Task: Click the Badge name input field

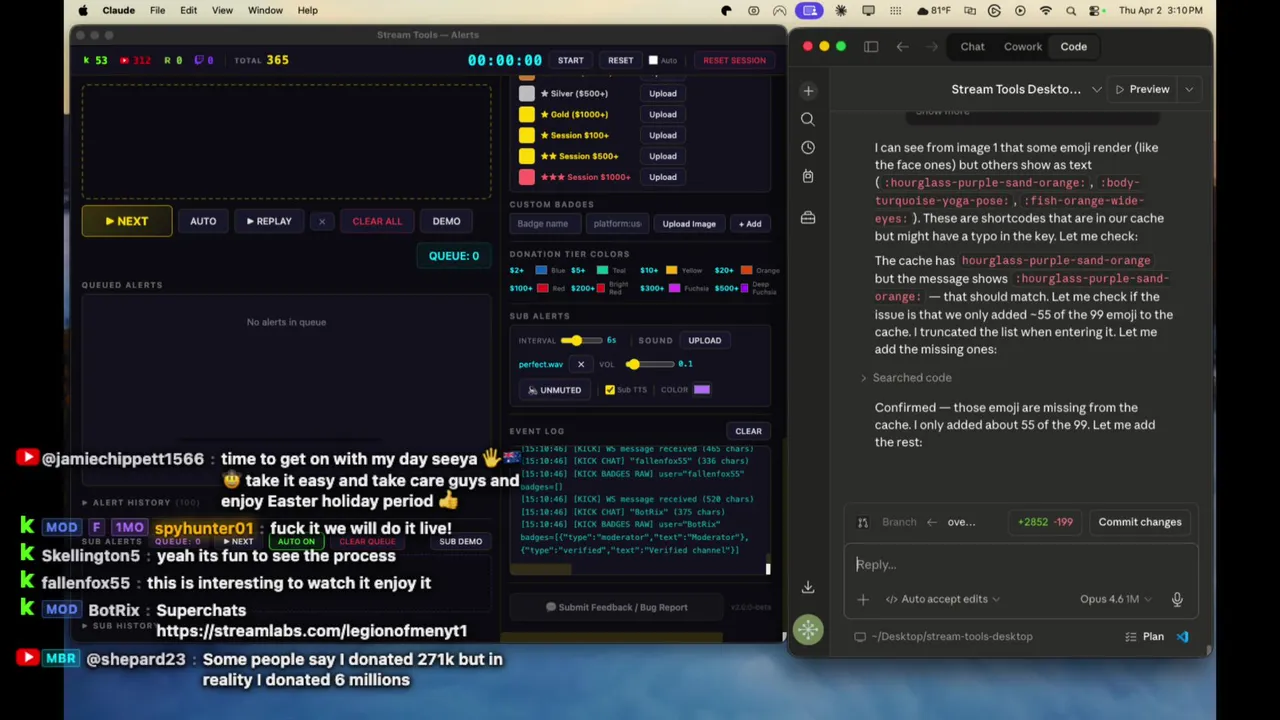Action: click(545, 224)
